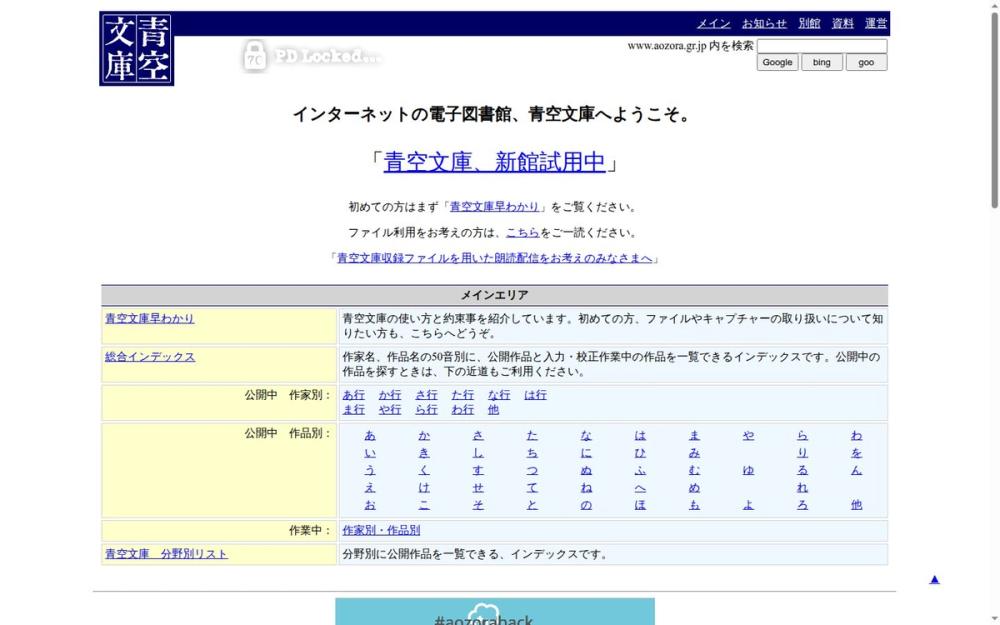Open the お知らせ menu link
Viewport: 1000px width, 625px height.
(764, 24)
